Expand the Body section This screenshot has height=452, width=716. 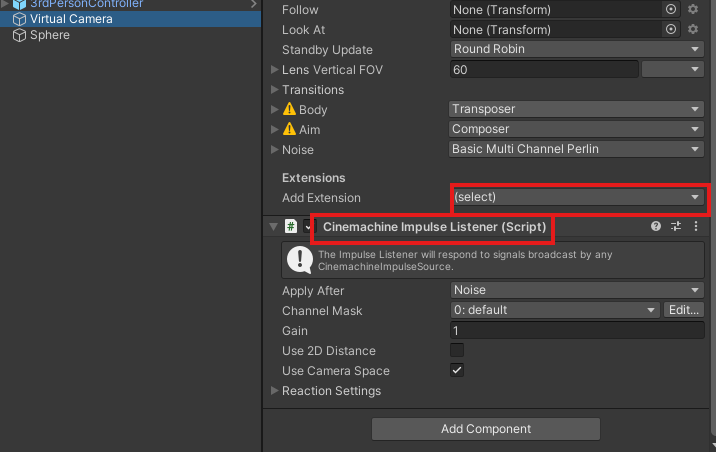(x=274, y=110)
